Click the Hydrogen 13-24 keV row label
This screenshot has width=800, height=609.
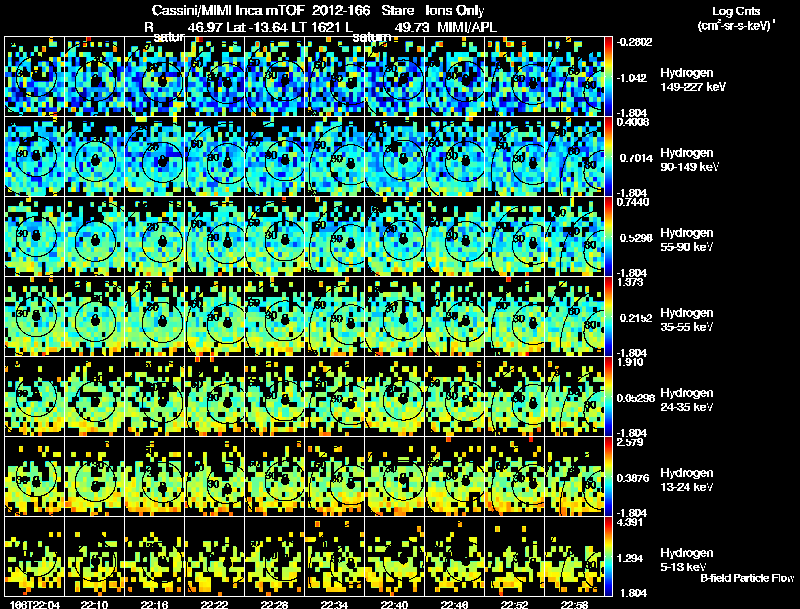686,480
